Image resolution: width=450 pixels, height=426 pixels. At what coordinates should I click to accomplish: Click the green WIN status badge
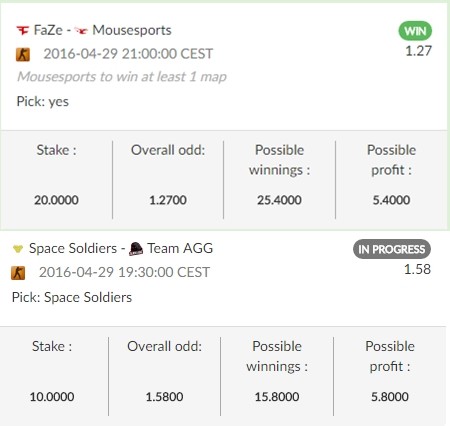tap(415, 31)
